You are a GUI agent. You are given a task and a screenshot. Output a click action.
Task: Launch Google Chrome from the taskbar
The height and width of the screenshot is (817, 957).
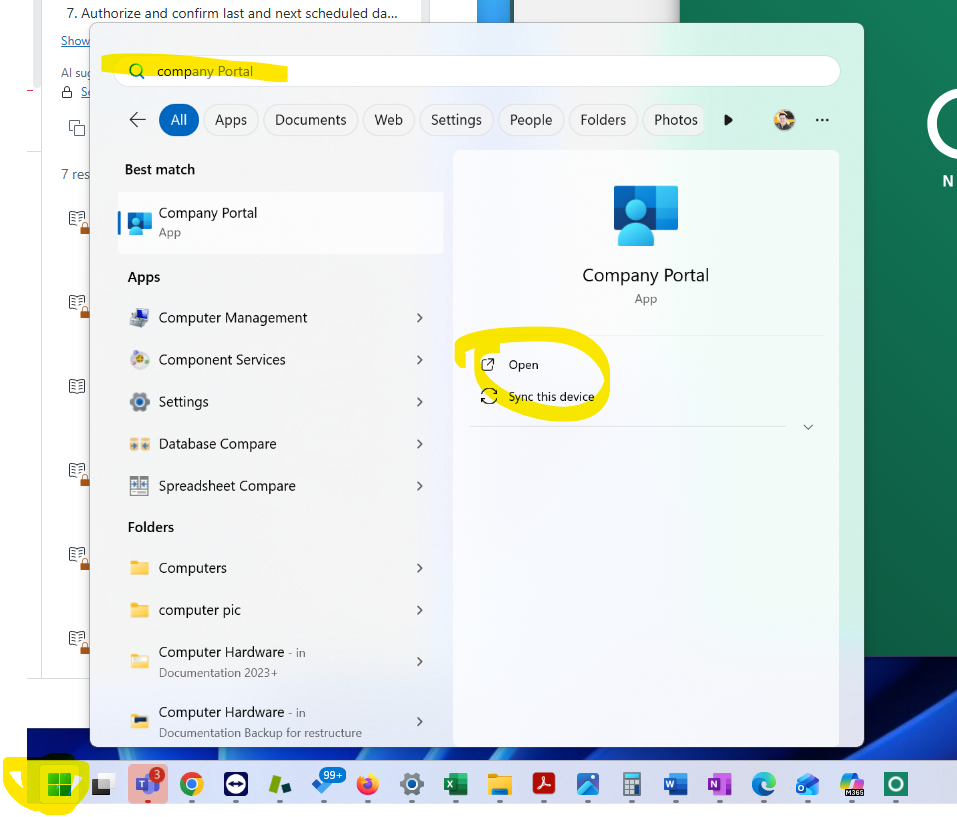[x=191, y=785]
